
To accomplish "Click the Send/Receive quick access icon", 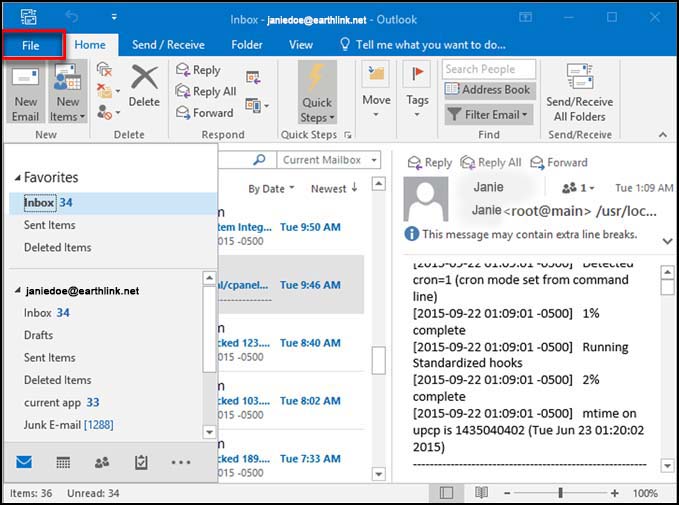I will tap(29, 17).
